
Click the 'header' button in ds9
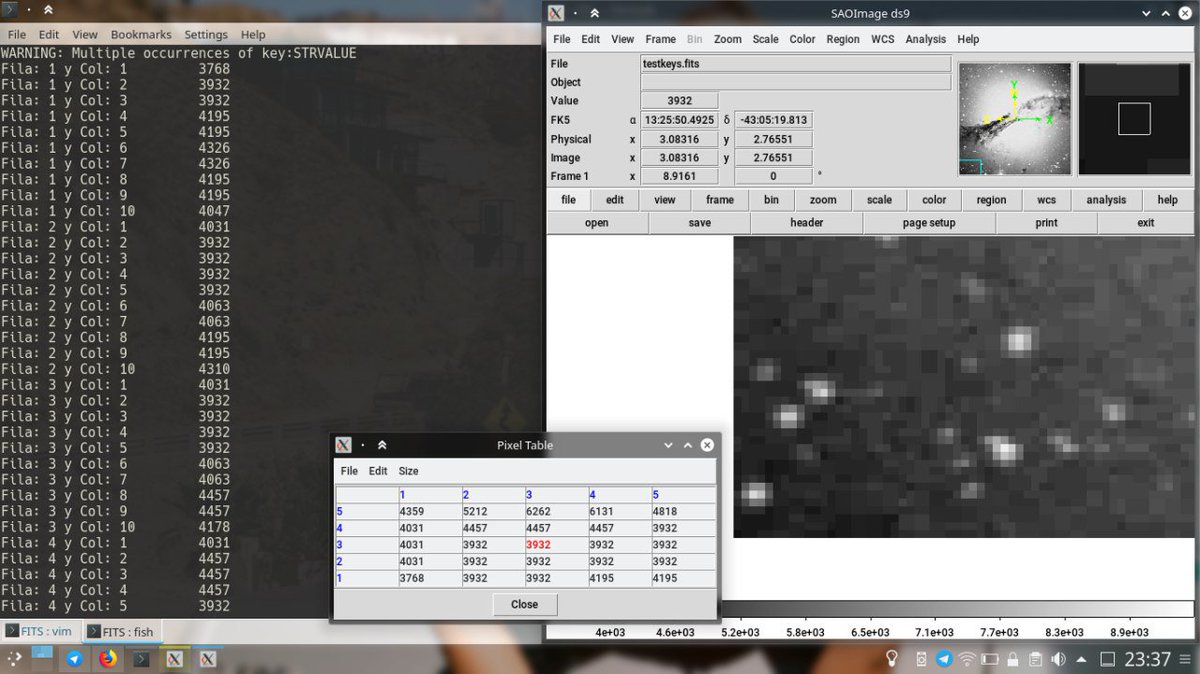click(807, 223)
